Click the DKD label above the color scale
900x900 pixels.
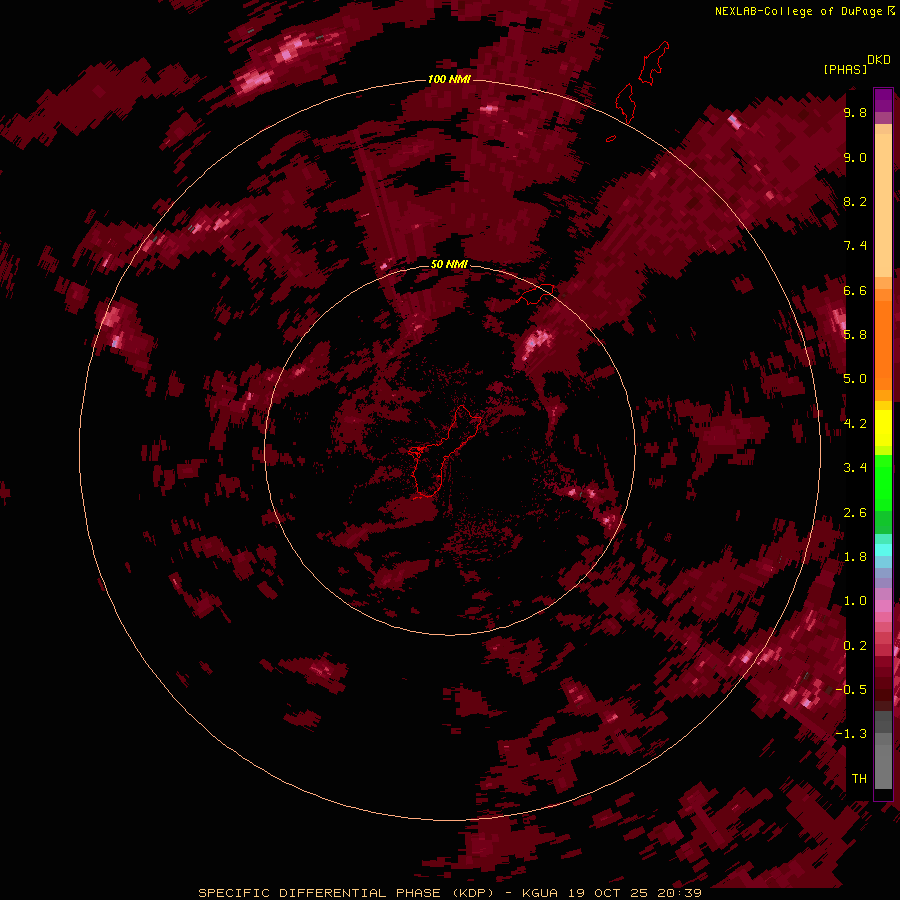click(x=879, y=60)
